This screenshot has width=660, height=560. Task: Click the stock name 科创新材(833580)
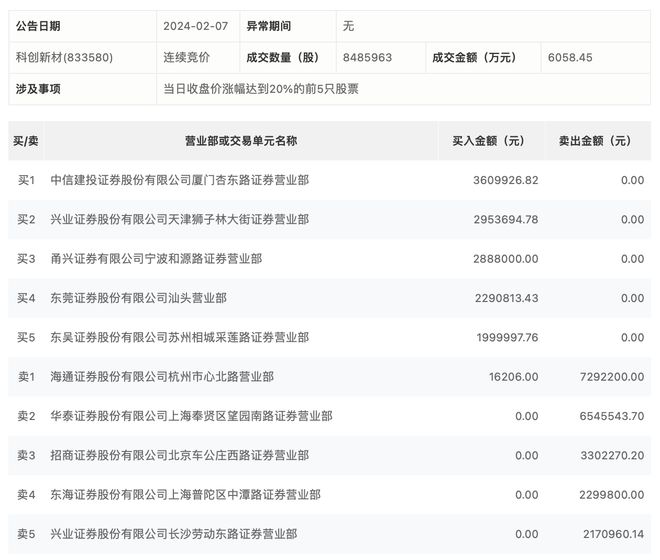tap(64, 57)
